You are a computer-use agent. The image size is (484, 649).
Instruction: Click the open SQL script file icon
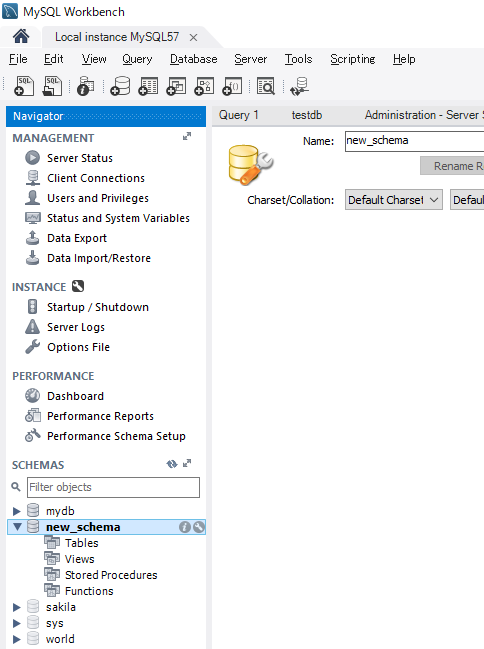pyautogui.click(x=52, y=86)
